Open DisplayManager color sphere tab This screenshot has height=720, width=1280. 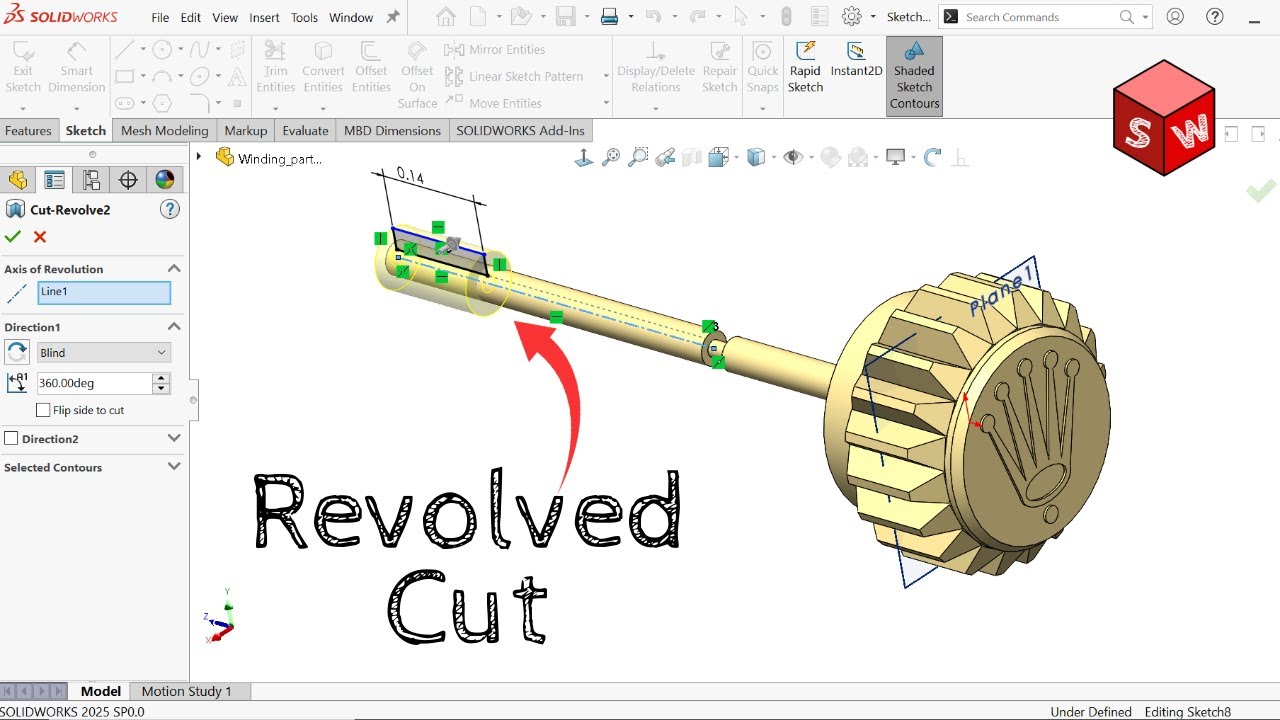pyautogui.click(x=165, y=180)
